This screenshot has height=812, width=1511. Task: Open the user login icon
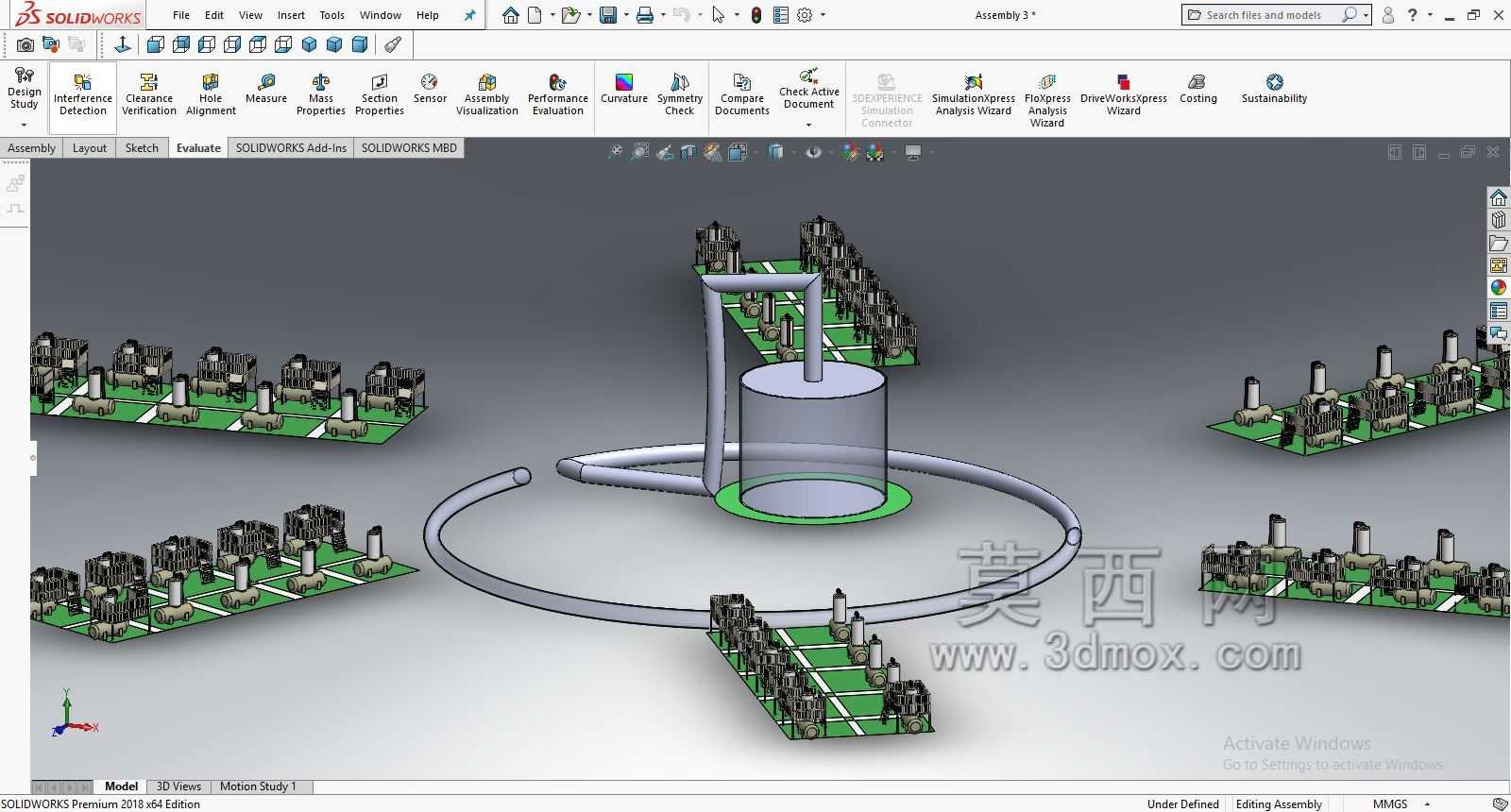[1388, 15]
